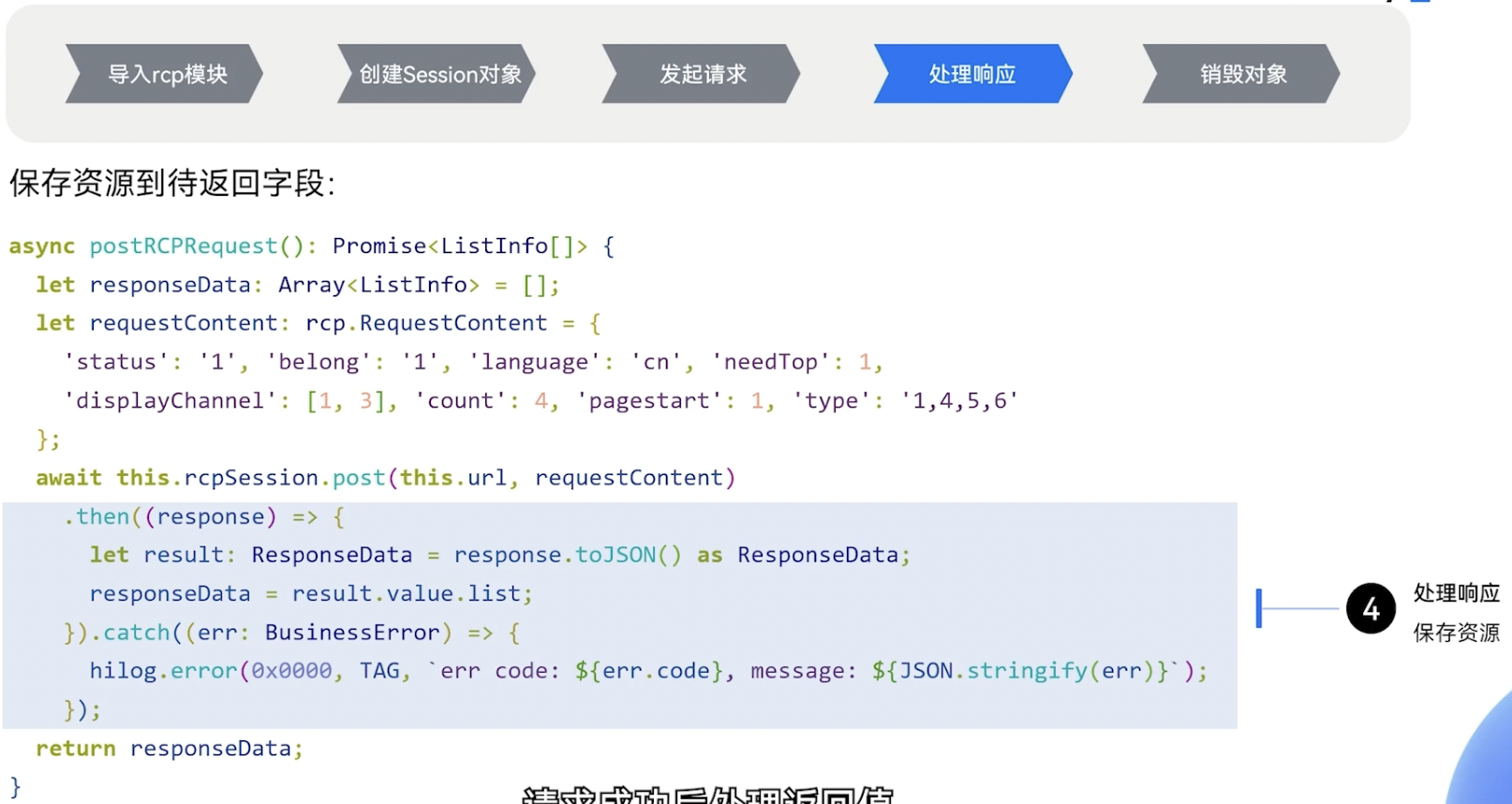
Task: Click the 处理响应 label beside step 4
Action: tap(1457, 593)
